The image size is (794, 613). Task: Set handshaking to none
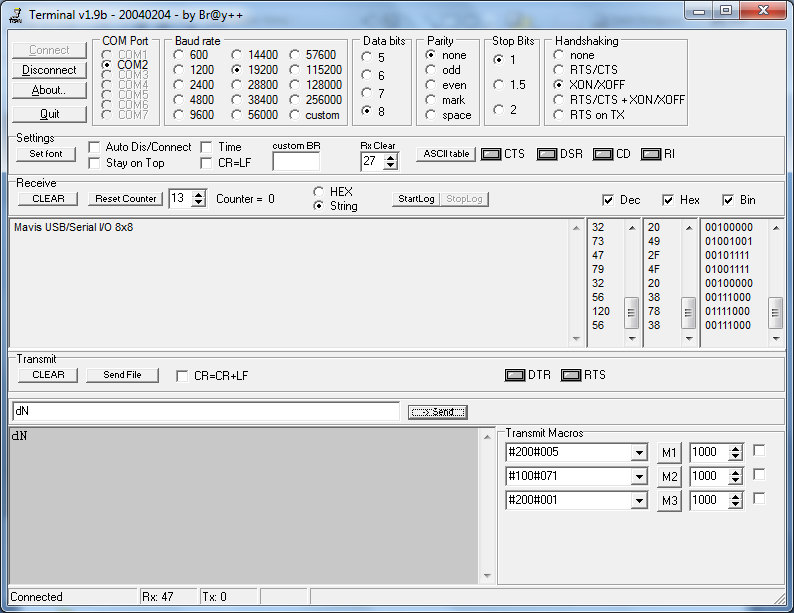pyautogui.click(x=559, y=55)
